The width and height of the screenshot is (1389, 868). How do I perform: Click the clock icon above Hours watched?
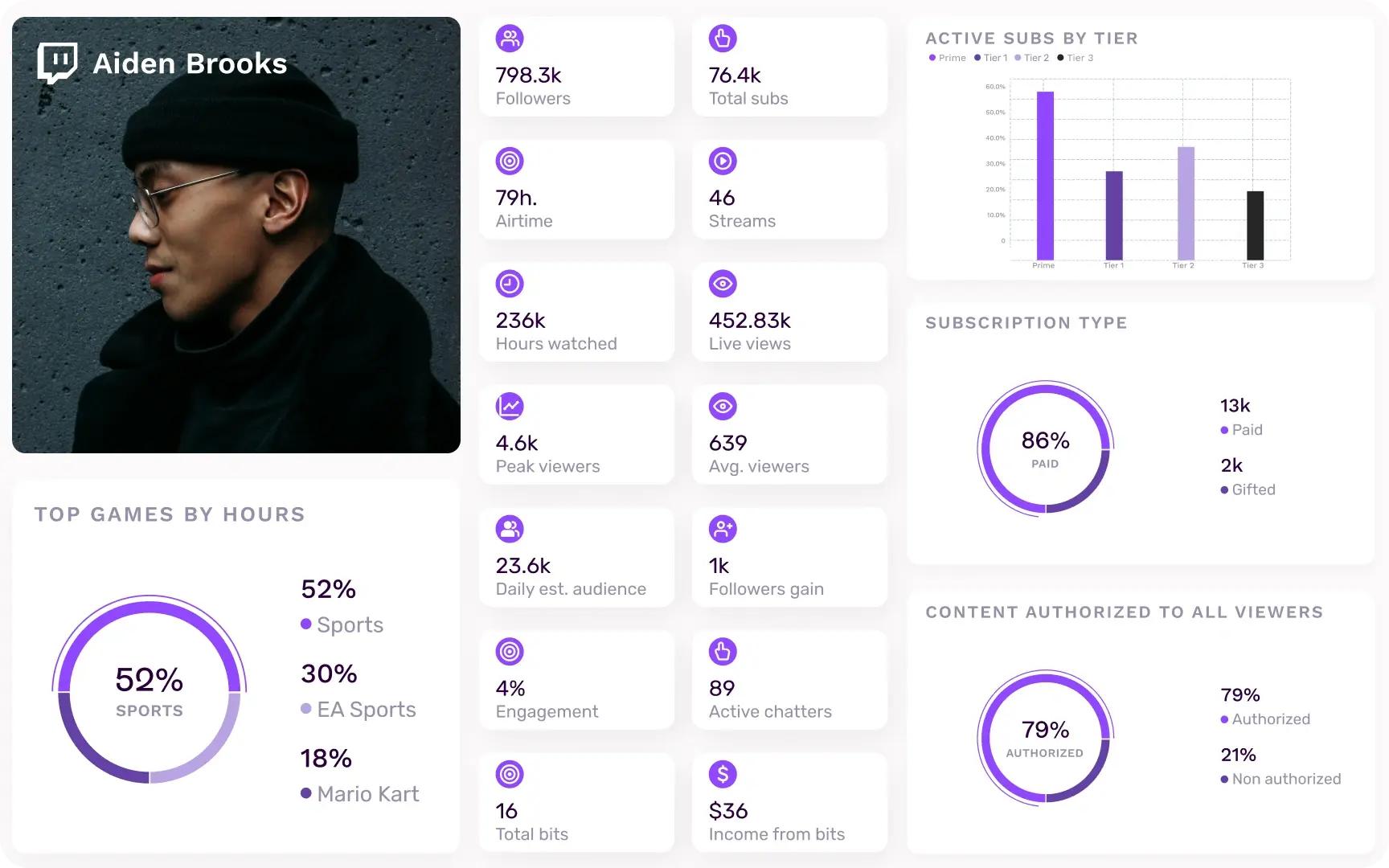click(510, 284)
